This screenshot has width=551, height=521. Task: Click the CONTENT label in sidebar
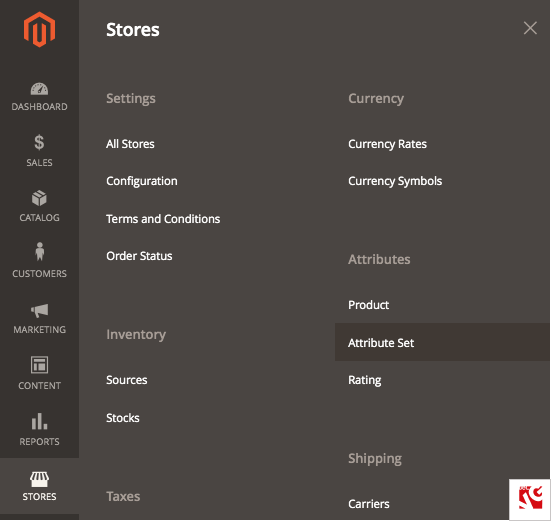(x=39, y=386)
